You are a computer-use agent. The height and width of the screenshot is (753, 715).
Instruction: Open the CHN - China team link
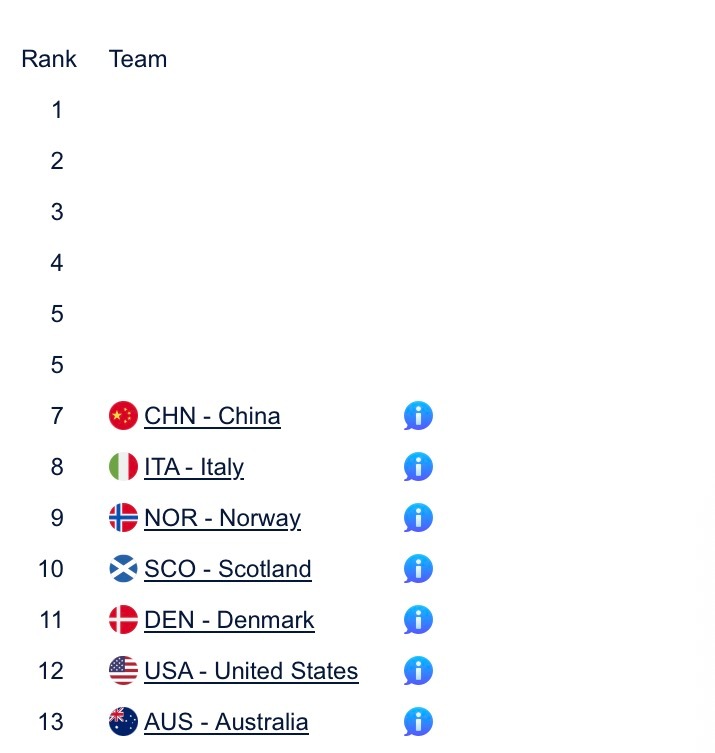click(x=212, y=416)
